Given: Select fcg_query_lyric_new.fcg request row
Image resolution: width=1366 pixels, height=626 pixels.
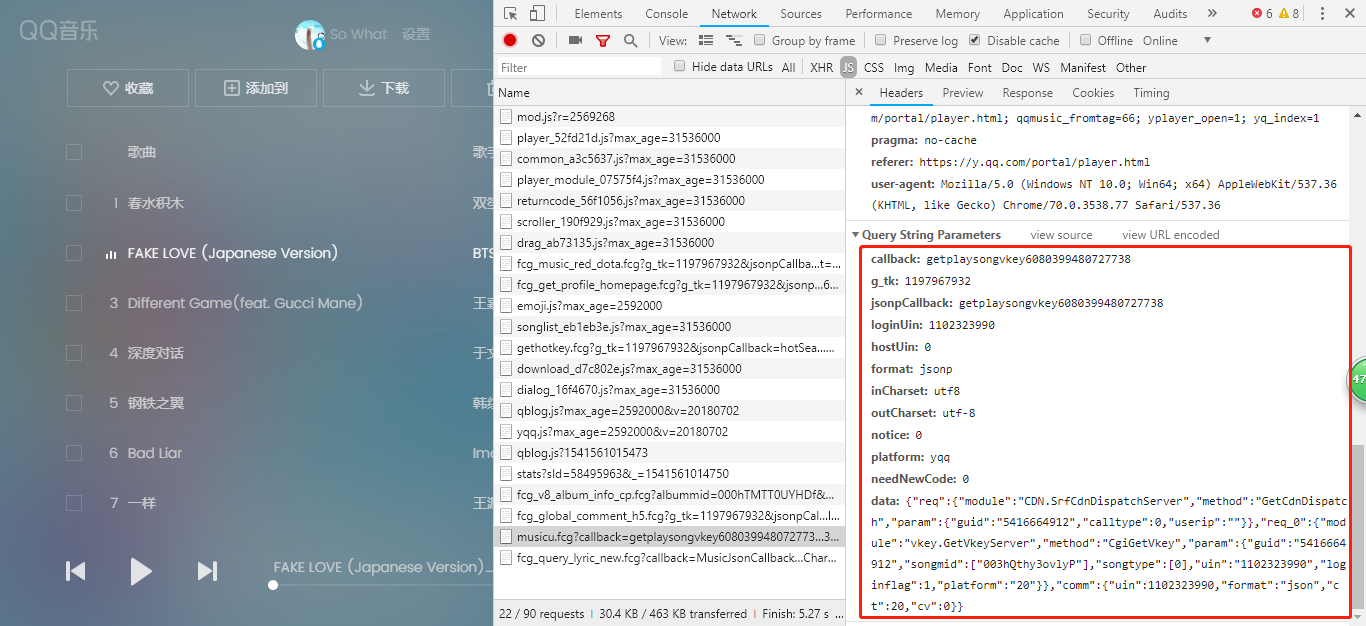Looking at the screenshot, I should pyautogui.click(x=670, y=558).
